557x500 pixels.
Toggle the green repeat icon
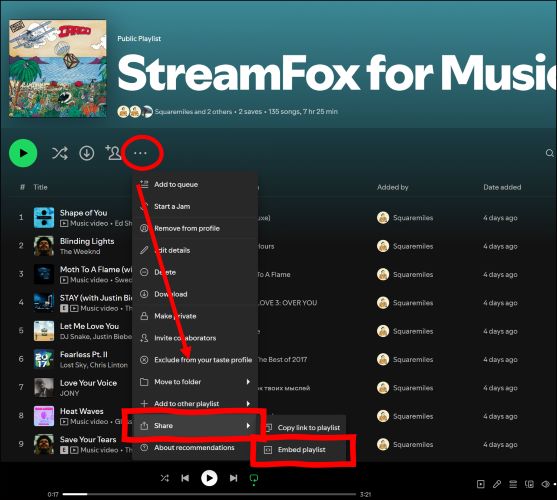click(x=254, y=479)
